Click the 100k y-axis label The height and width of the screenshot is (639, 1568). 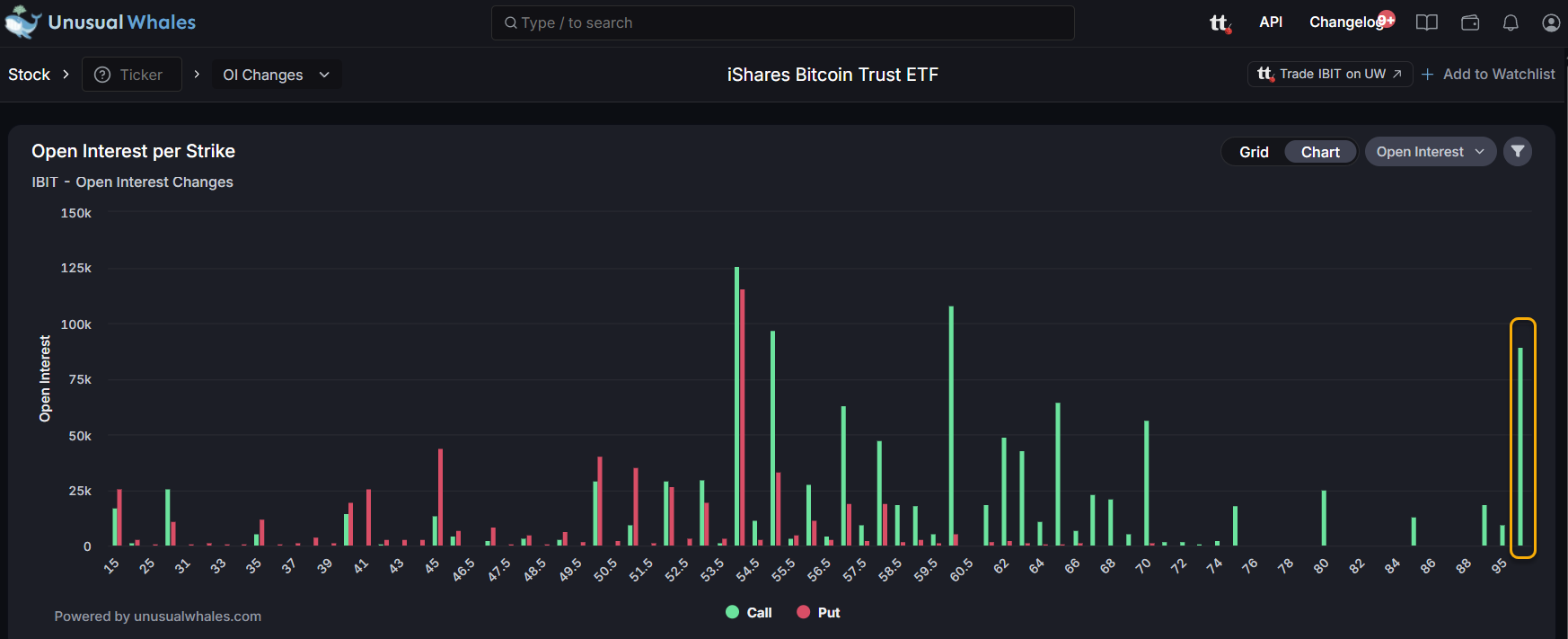click(76, 324)
